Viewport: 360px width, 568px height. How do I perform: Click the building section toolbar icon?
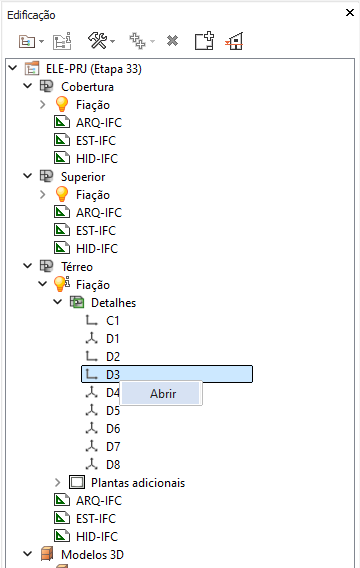[235, 41]
